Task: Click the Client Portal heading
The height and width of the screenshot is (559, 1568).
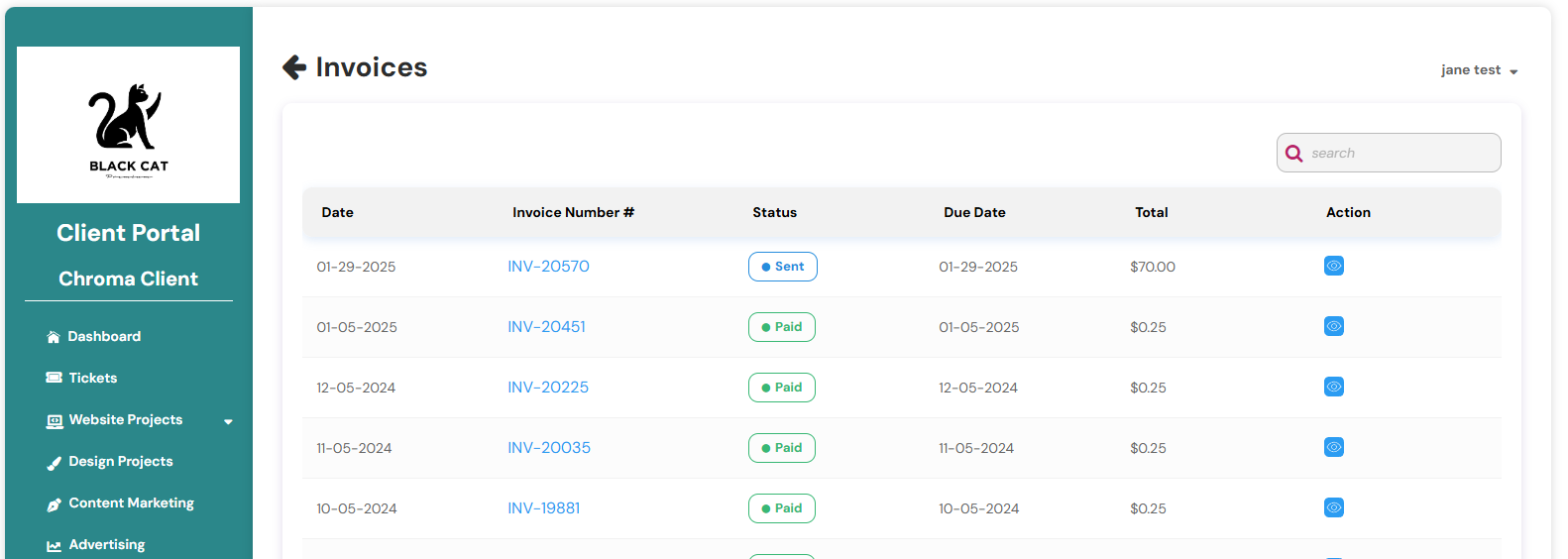Action: pos(128,233)
